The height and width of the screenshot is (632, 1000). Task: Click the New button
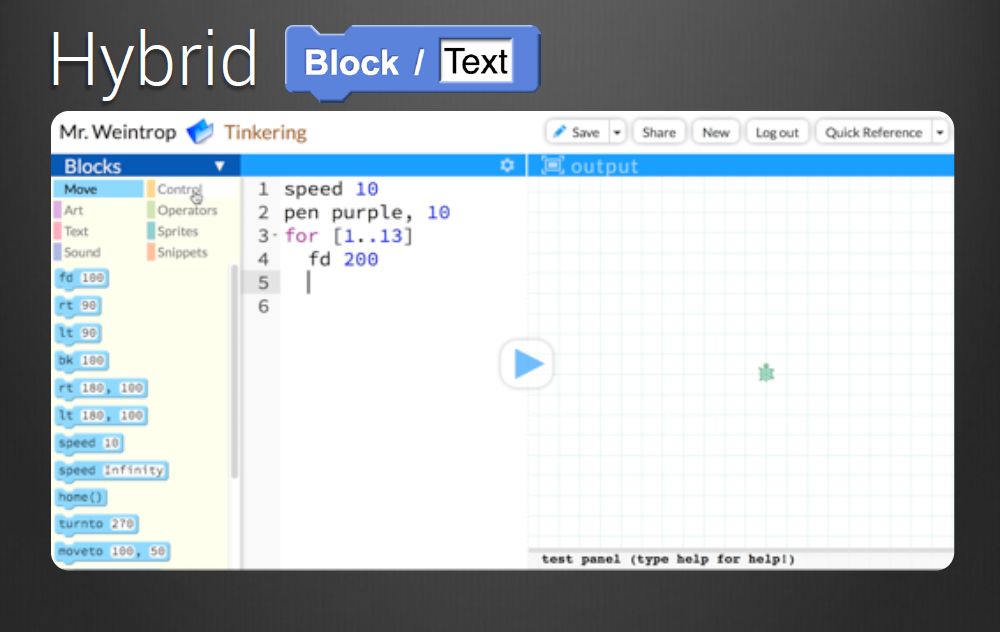point(716,133)
